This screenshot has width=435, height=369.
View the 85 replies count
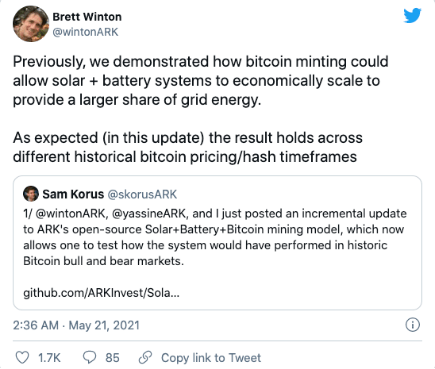pos(112,358)
